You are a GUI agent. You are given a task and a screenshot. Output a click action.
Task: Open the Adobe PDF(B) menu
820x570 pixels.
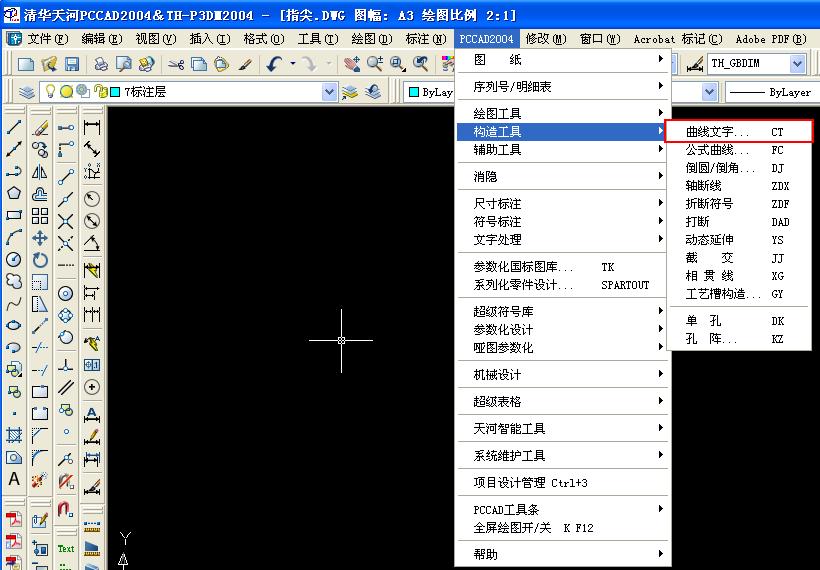click(x=771, y=39)
